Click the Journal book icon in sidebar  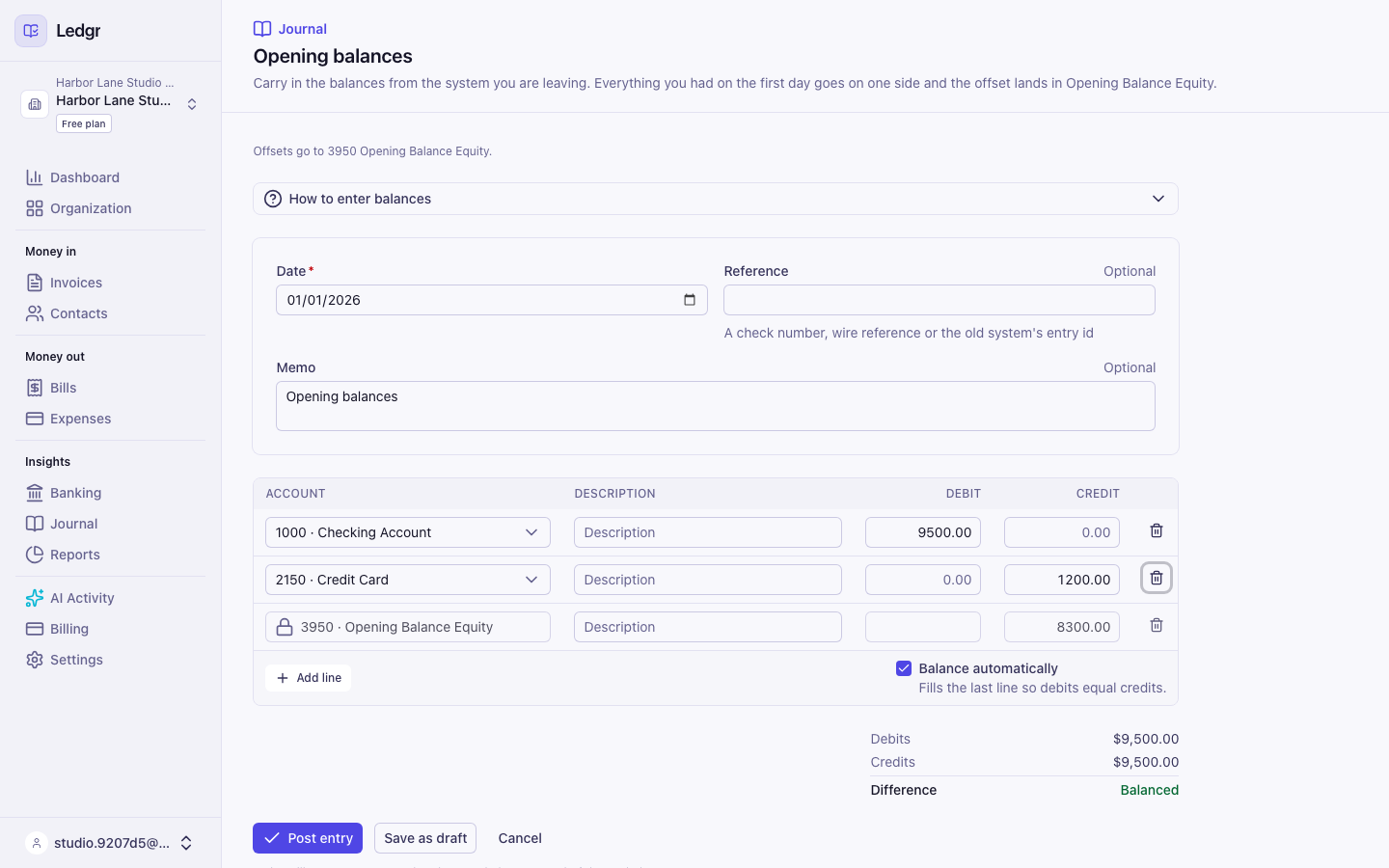(x=35, y=524)
